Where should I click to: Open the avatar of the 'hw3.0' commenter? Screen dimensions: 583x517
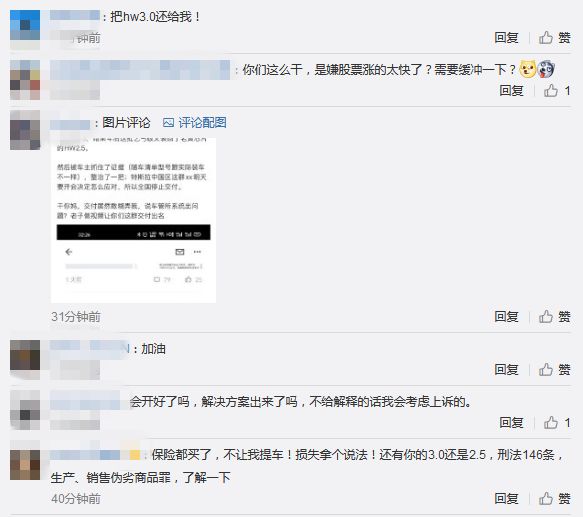coord(25,25)
